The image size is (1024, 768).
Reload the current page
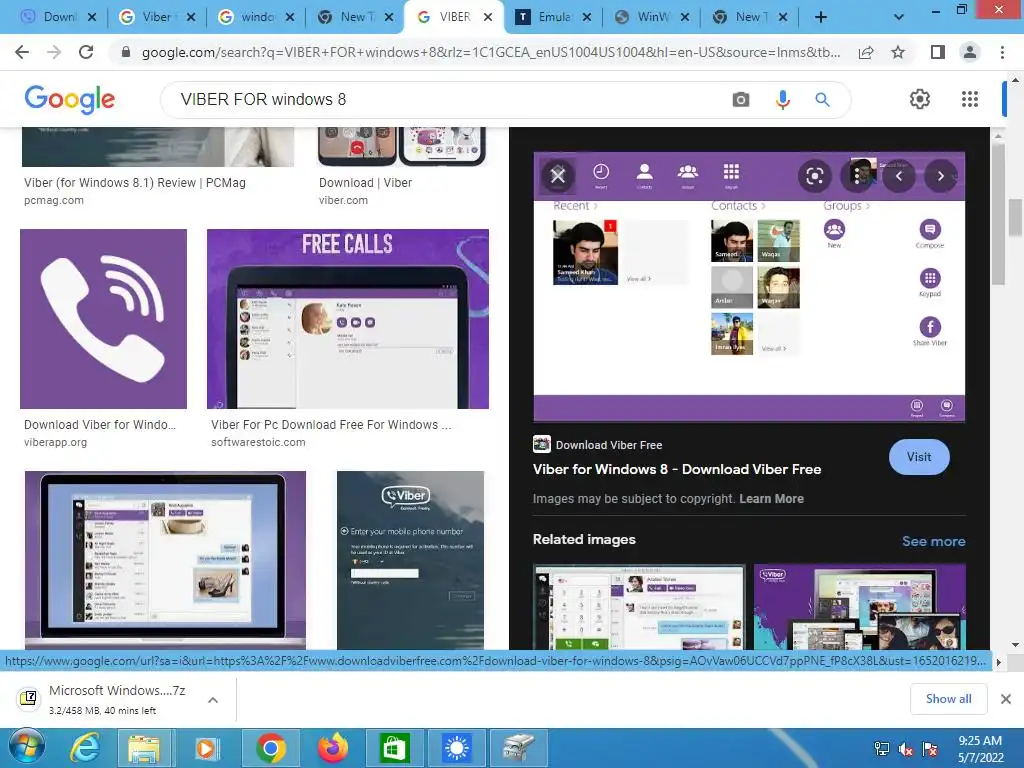(86, 52)
